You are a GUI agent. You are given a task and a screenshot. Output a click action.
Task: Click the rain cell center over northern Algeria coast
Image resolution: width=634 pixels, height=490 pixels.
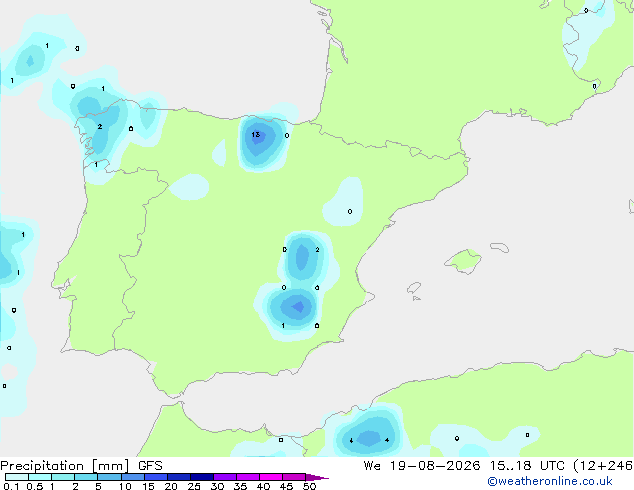[x=369, y=438]
